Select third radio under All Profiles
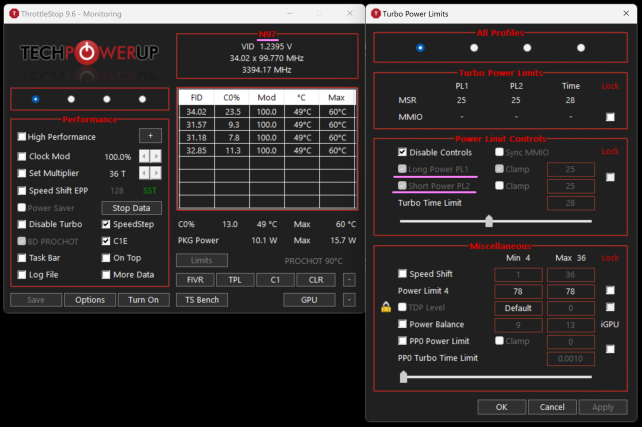642x427 pixels. 527,48
